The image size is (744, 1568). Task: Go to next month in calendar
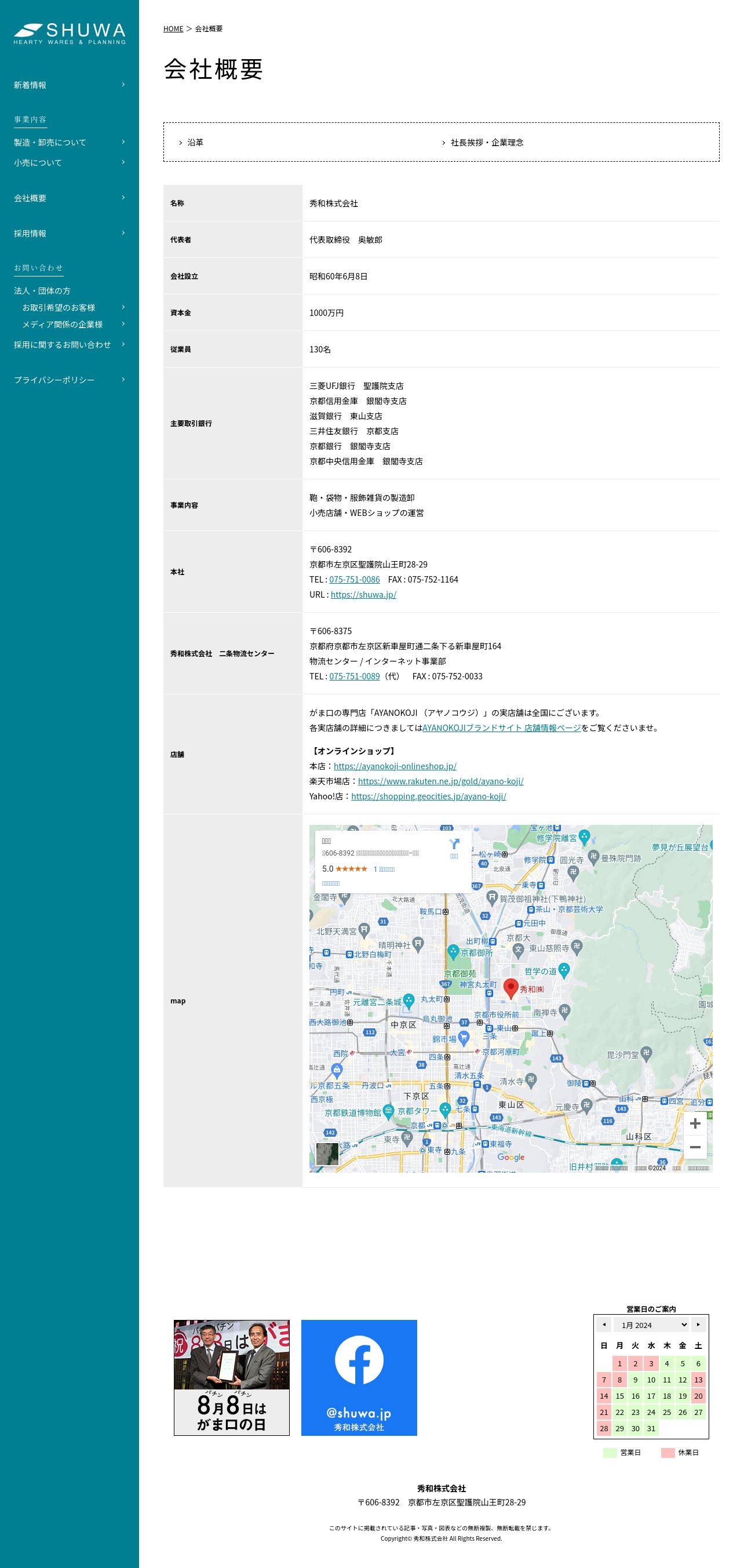pyautogui.click(x=698, y=1325)
